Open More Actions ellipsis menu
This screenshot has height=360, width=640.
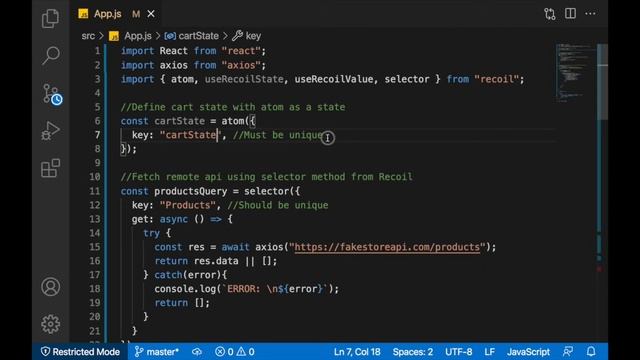pos(590,13)
